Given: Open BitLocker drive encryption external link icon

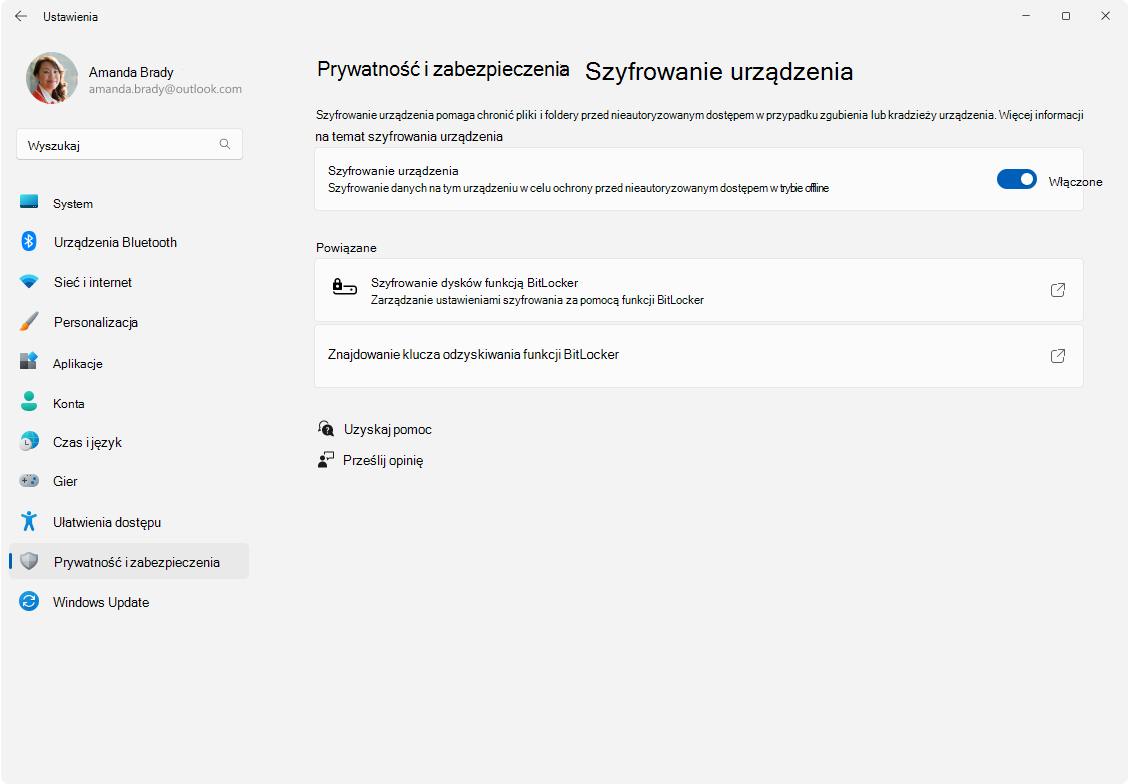Looking at the screenshot, I should [1057, 290].
